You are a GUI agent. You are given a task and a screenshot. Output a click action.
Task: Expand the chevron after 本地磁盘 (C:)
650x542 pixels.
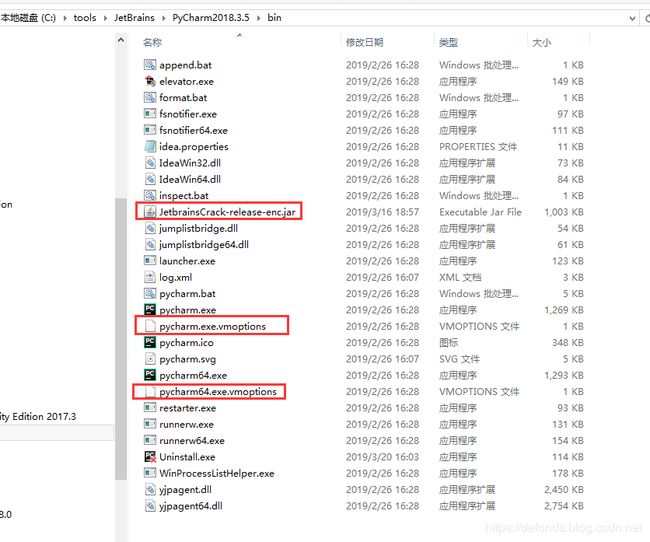click(x=65, y=18)
